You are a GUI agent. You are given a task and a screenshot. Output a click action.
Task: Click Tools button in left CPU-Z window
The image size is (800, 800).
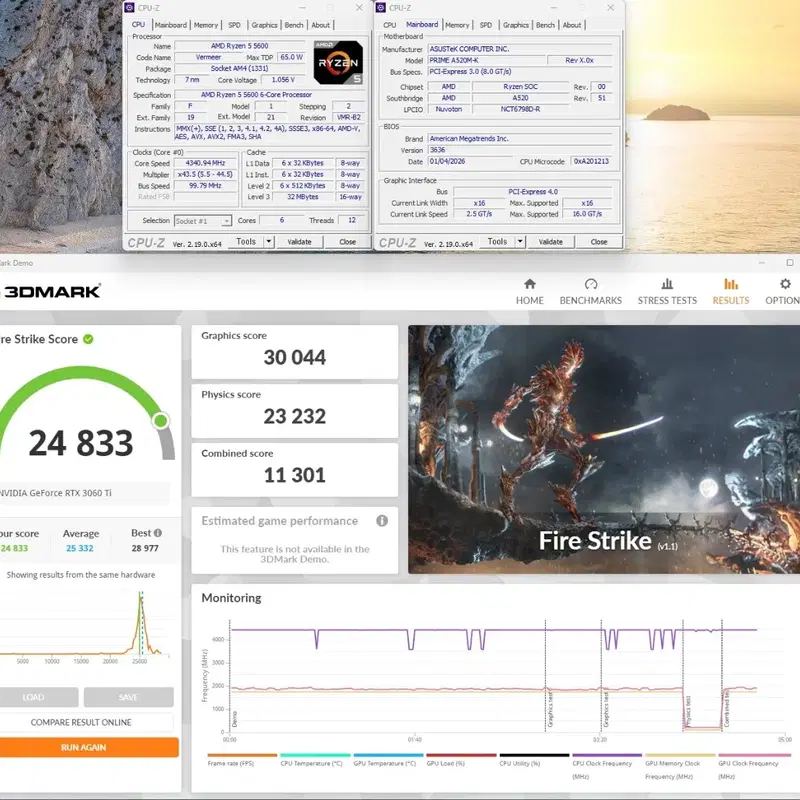coord(245,241)
